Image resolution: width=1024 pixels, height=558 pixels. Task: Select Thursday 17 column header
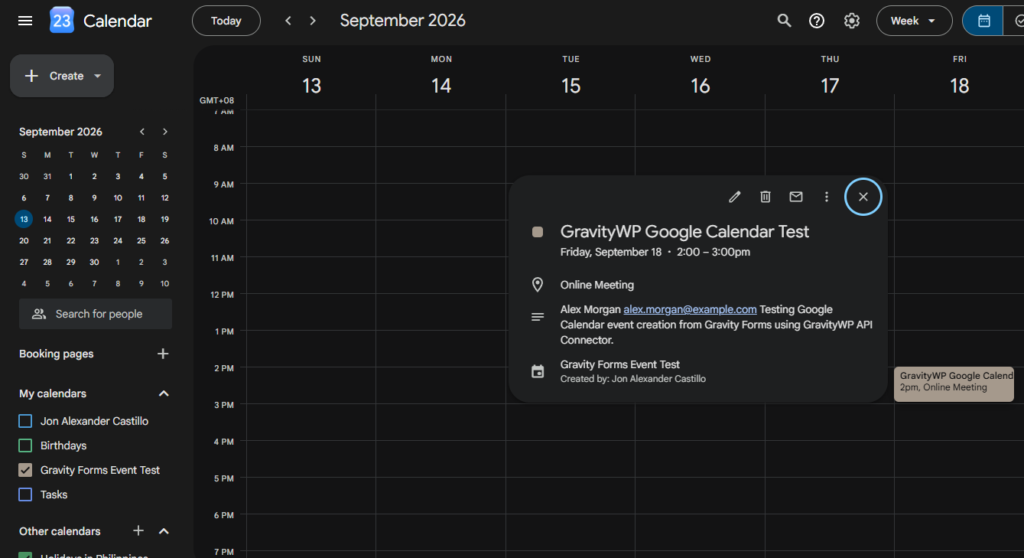(x=829, y=76)
